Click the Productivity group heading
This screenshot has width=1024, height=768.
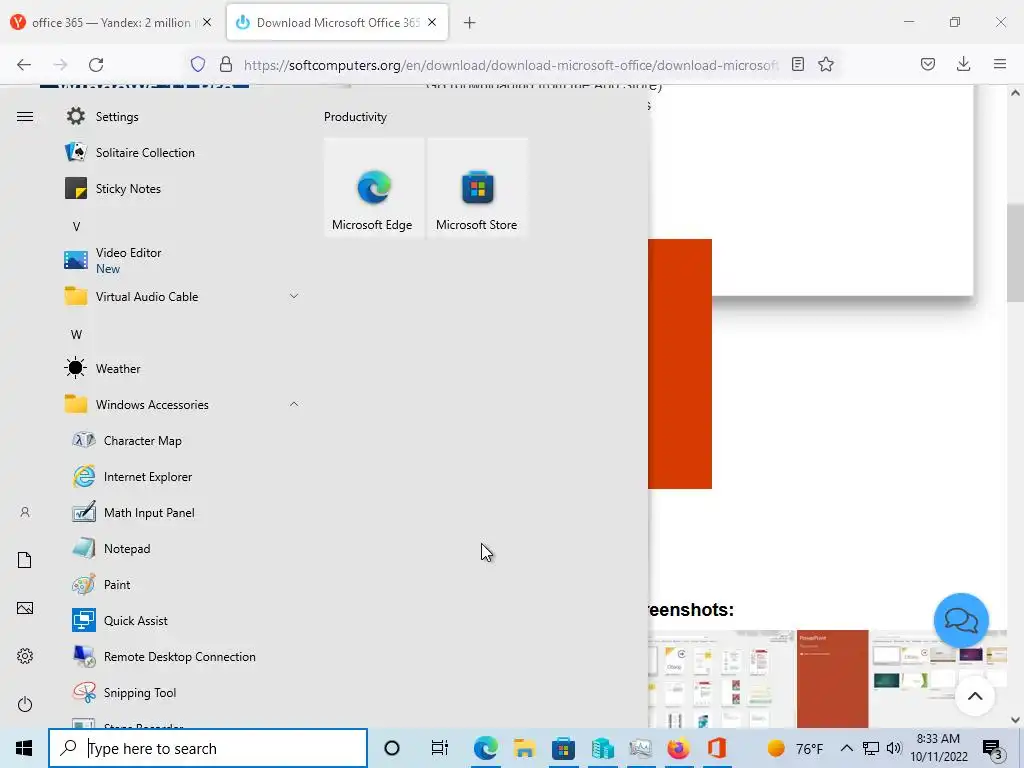pos(355,117)
